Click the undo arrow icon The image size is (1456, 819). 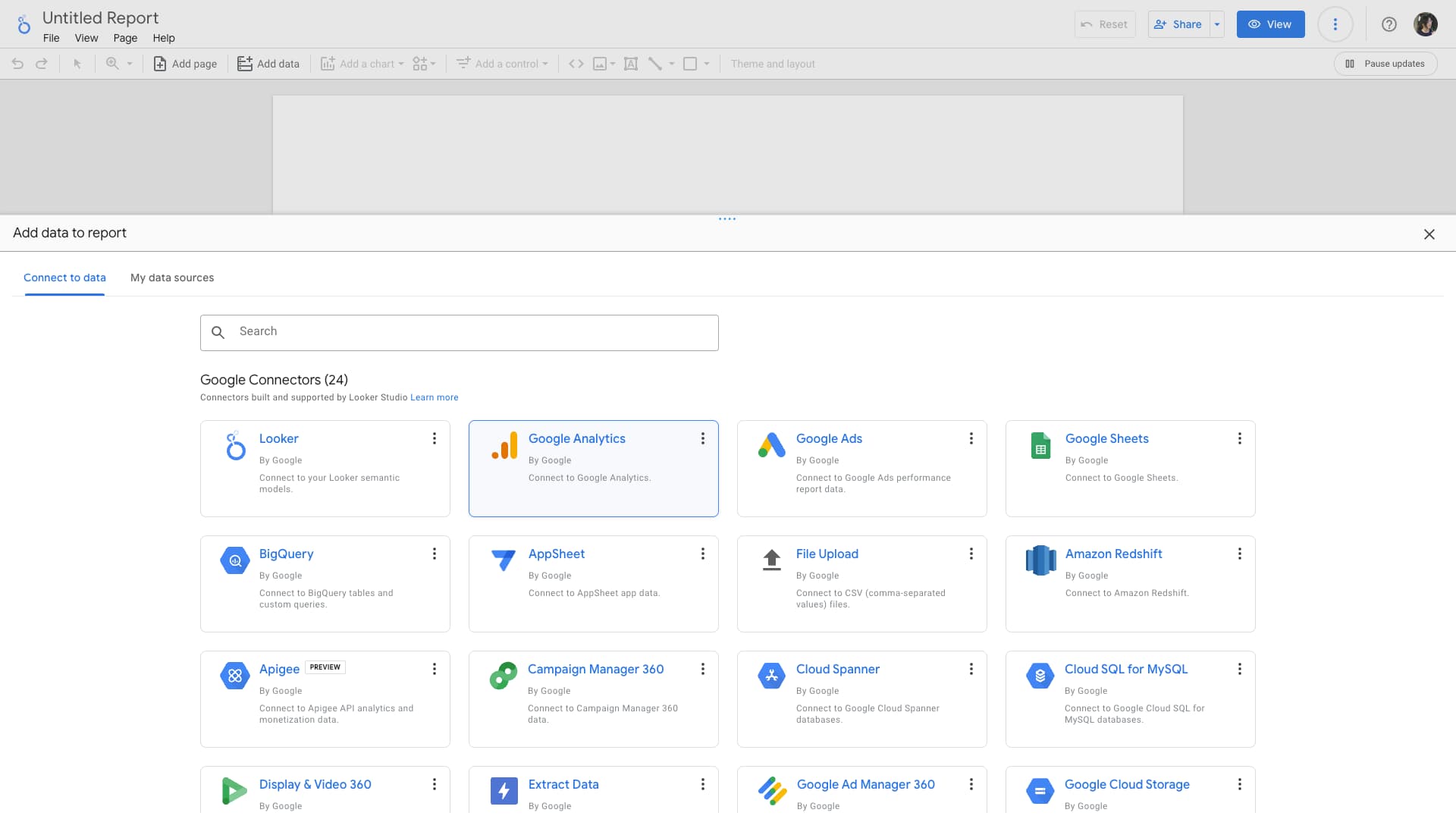[x=17, y=64]
